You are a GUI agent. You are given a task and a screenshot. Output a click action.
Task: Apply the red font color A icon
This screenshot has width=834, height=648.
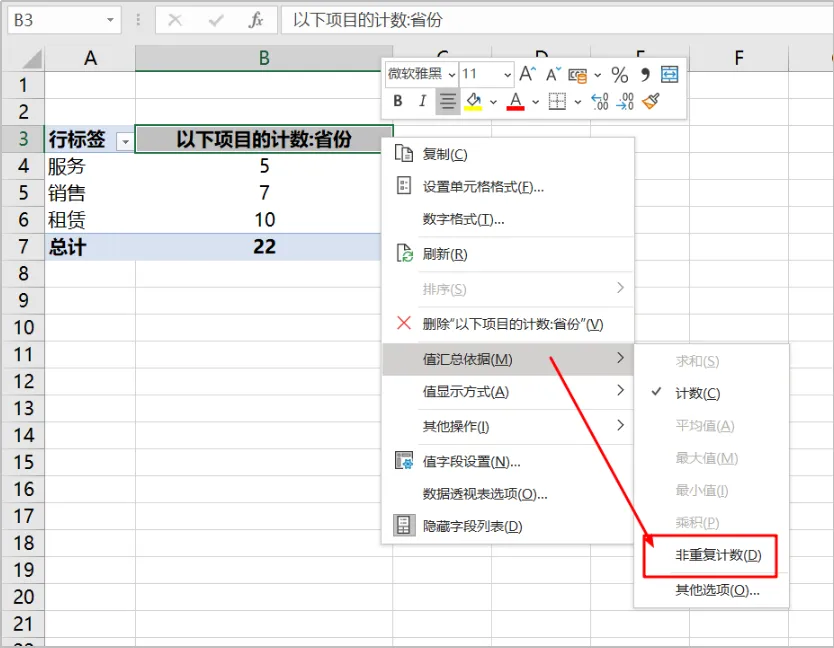coord(515,101)
